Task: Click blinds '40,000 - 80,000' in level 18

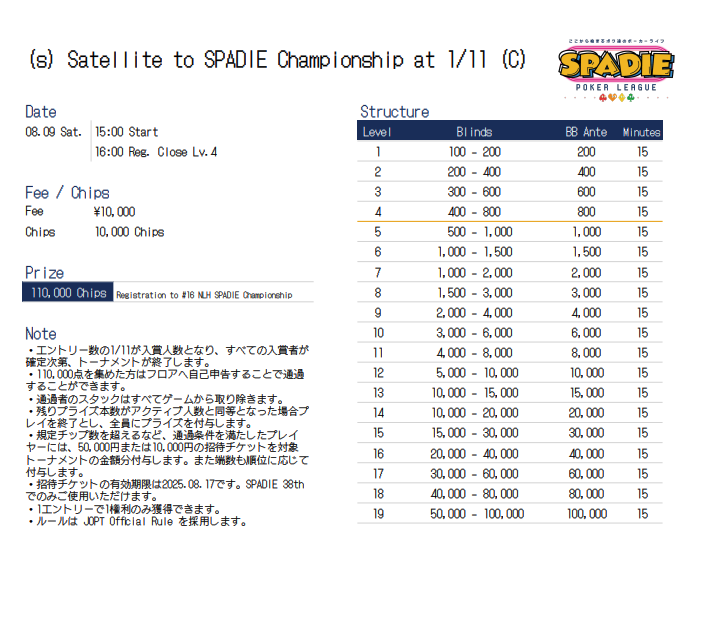Action: [475, 494]
